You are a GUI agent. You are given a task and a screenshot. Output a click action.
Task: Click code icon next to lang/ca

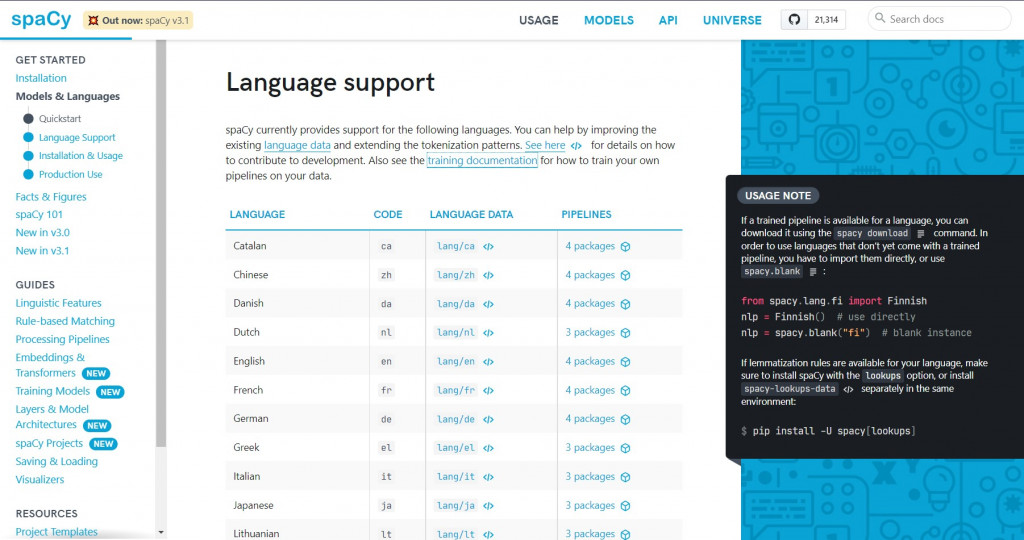[488, 247]
